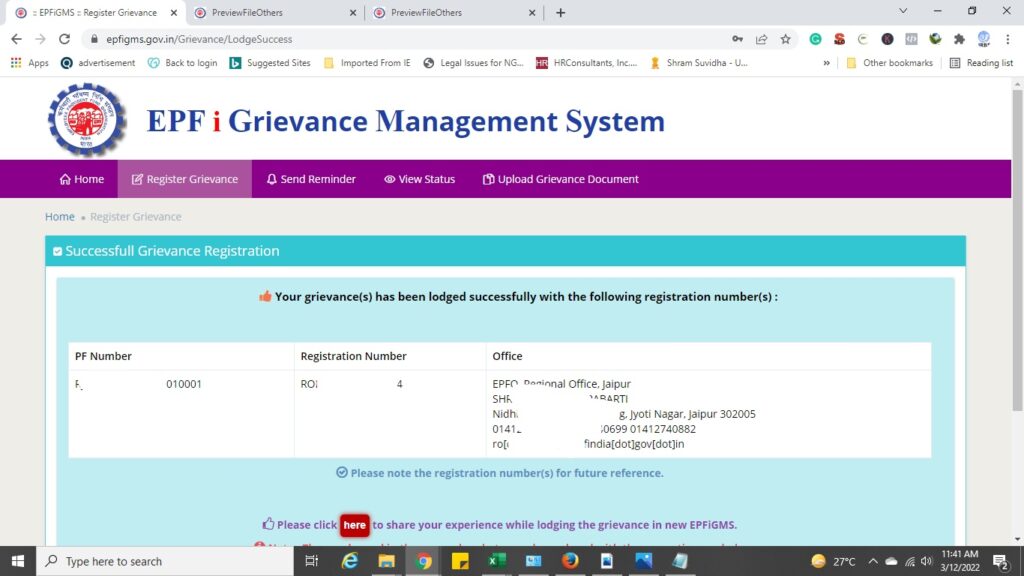Open Upload Grievance Document menu item
This screenshot has height=576, width=1024.
click(560, 179)
